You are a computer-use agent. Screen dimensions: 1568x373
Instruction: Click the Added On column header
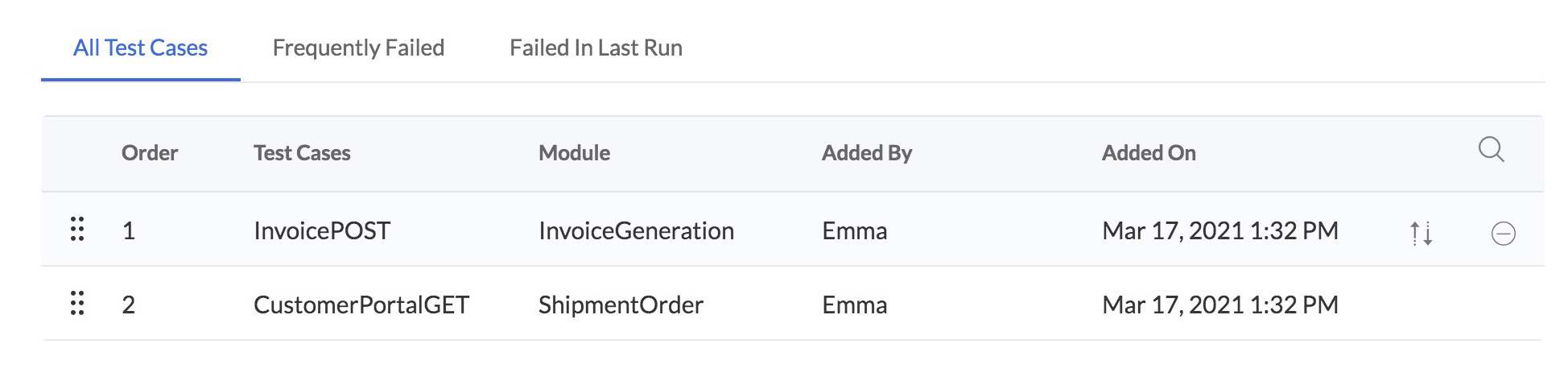pos(1149,153)
